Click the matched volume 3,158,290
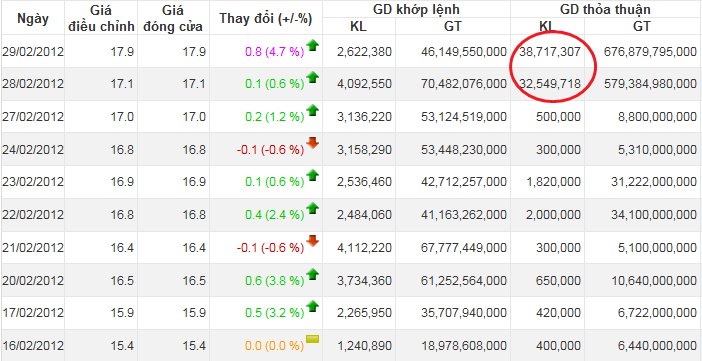Viewport: 702px width, 361px height. click(364, 150)
